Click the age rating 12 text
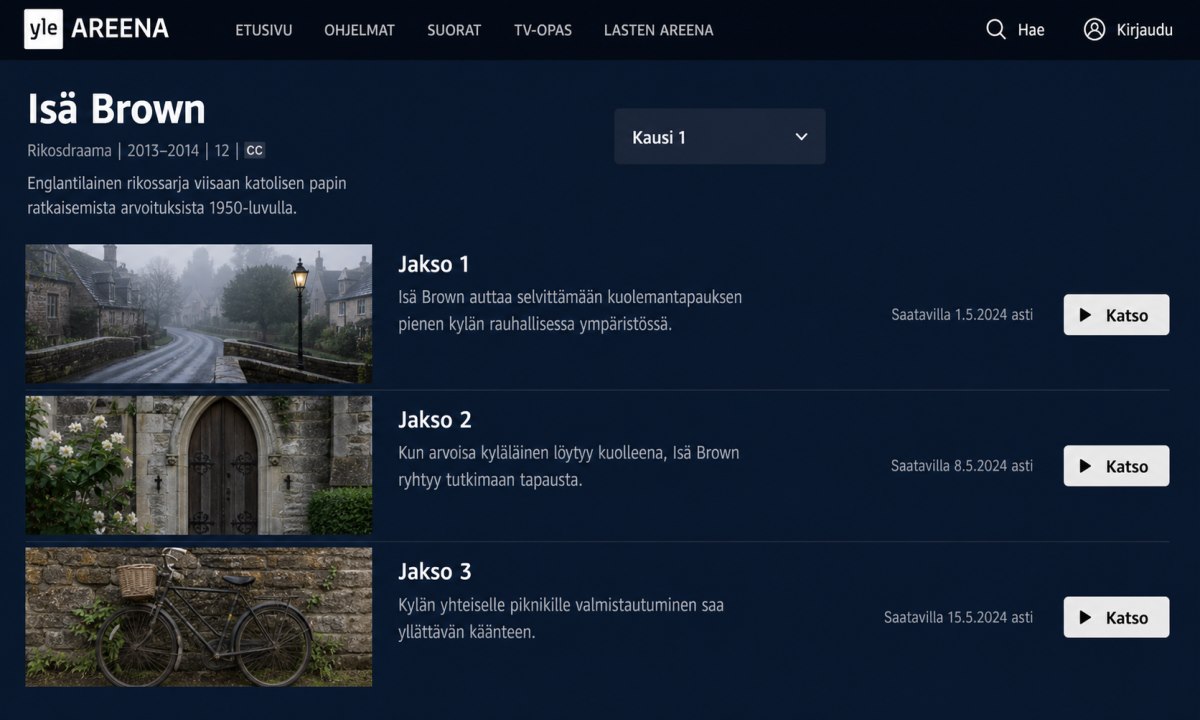Image resolution: width=1200 pixels, height=720 pixels. [x=222, y=151]
